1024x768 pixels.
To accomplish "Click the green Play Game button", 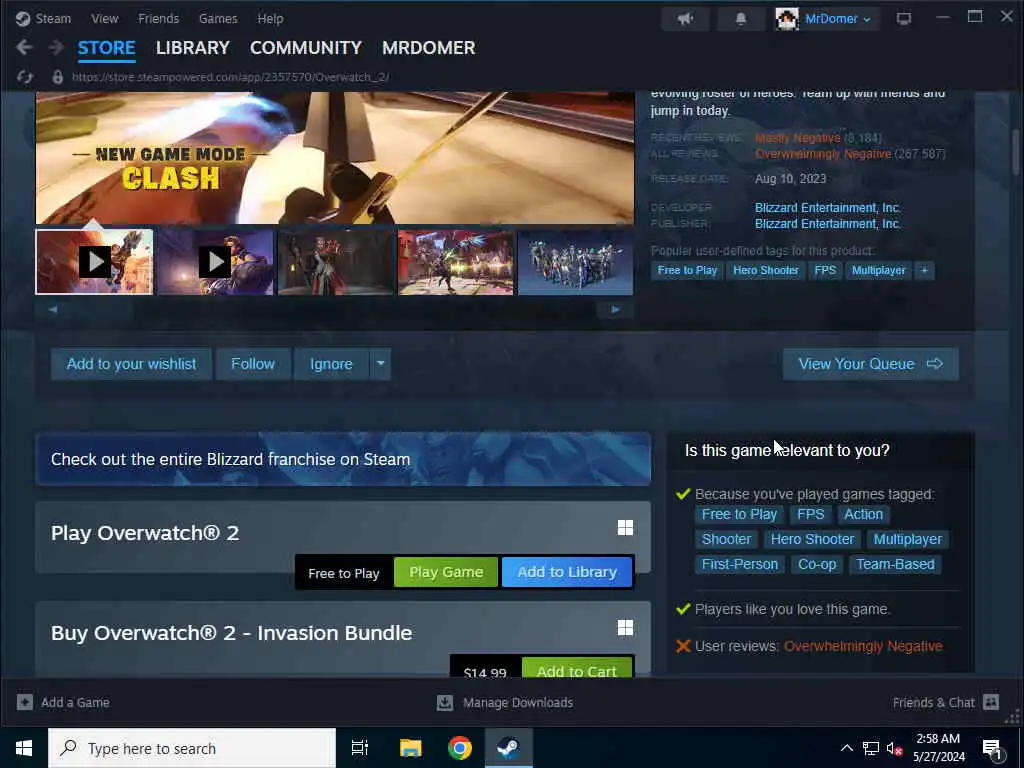I will coord(446,572).
